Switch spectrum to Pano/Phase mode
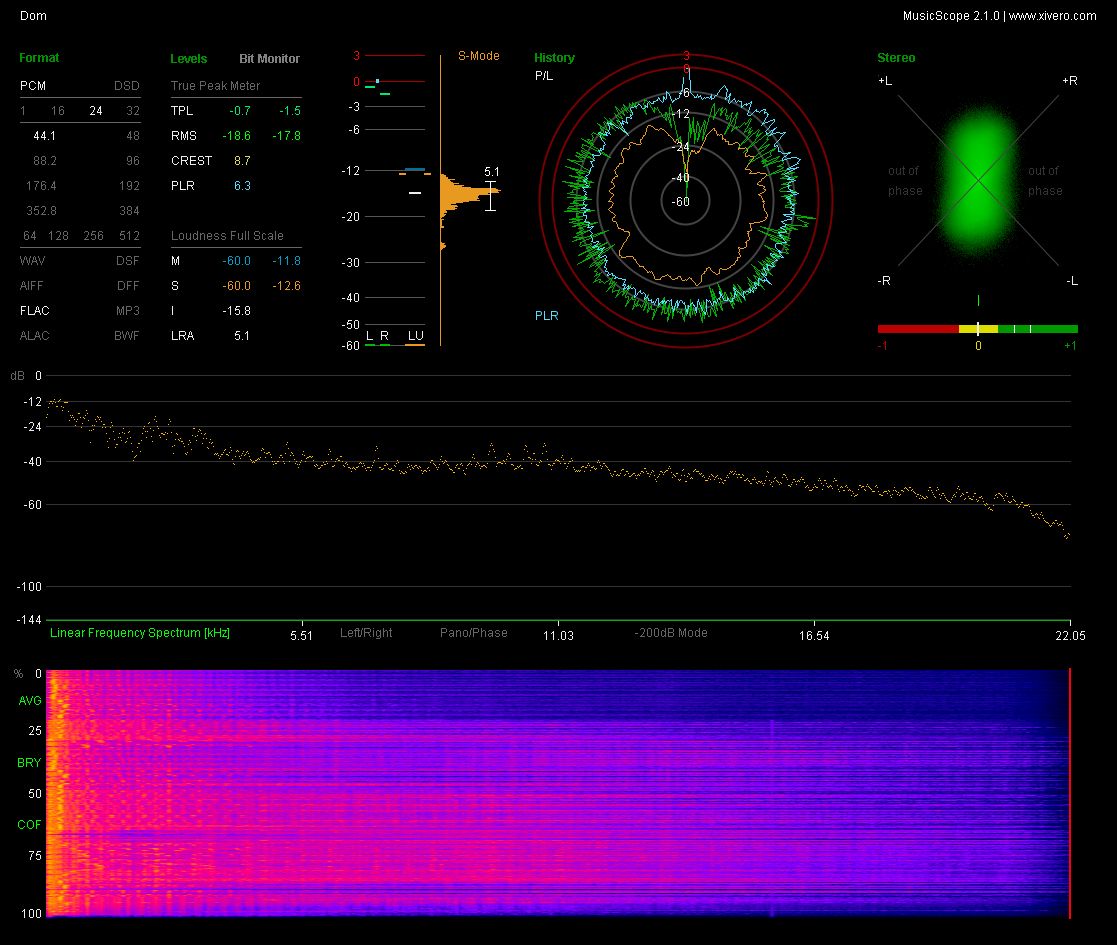This screenshot has height=945, width=1117. tap(473, 633)
